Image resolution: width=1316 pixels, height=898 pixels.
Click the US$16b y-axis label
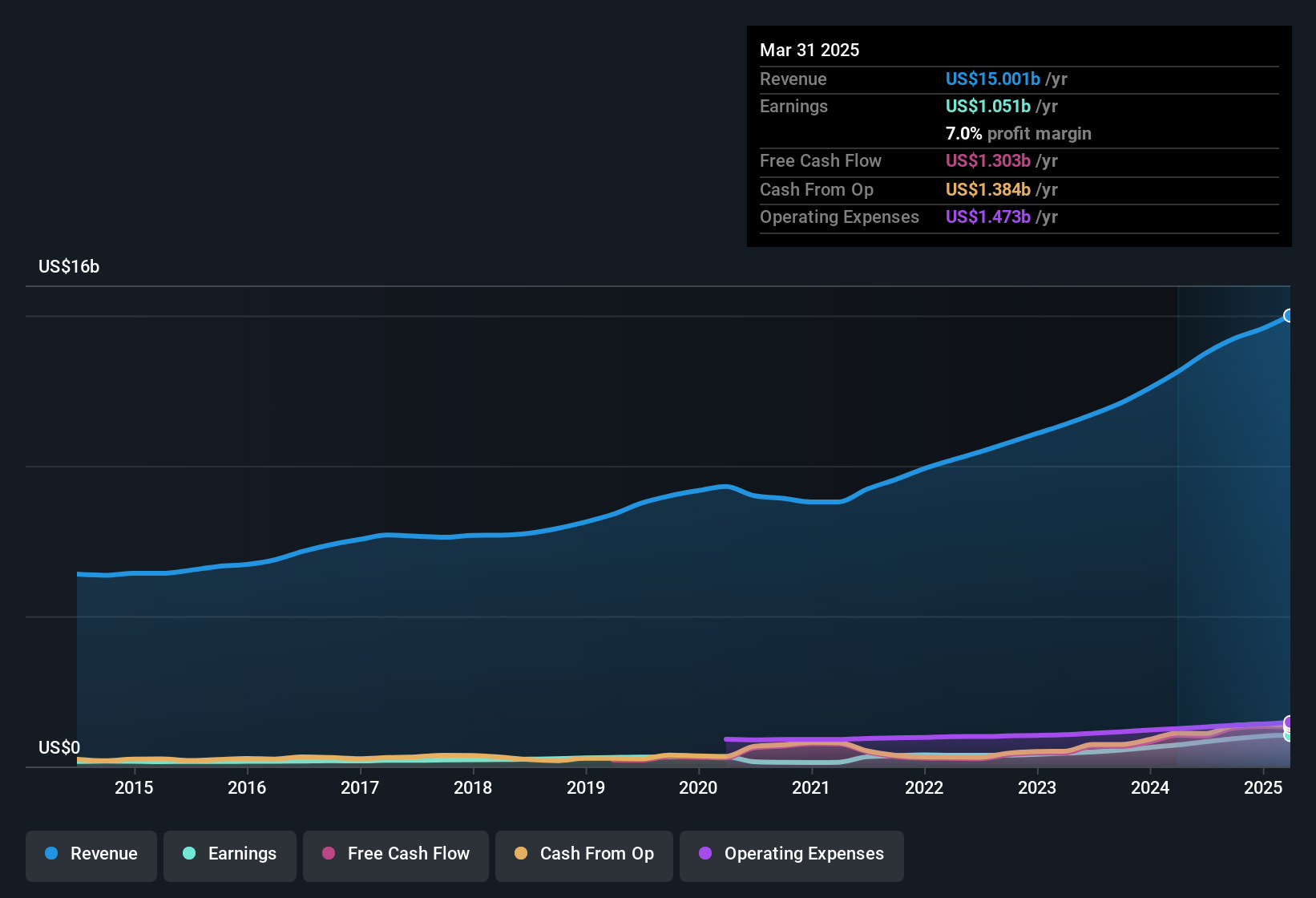click(x=69, y=267)
